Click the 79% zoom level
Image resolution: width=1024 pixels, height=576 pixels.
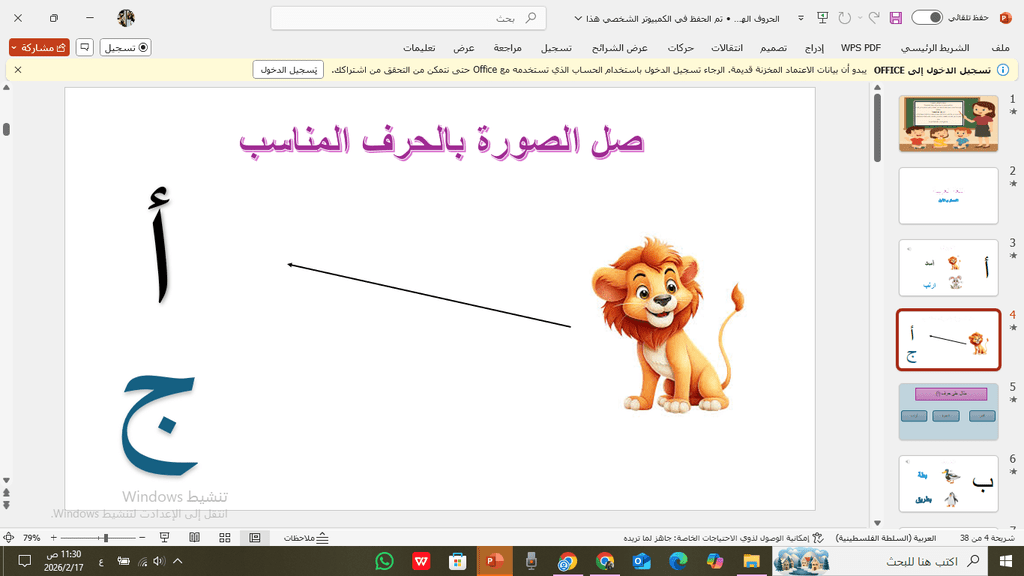[31, 538]
